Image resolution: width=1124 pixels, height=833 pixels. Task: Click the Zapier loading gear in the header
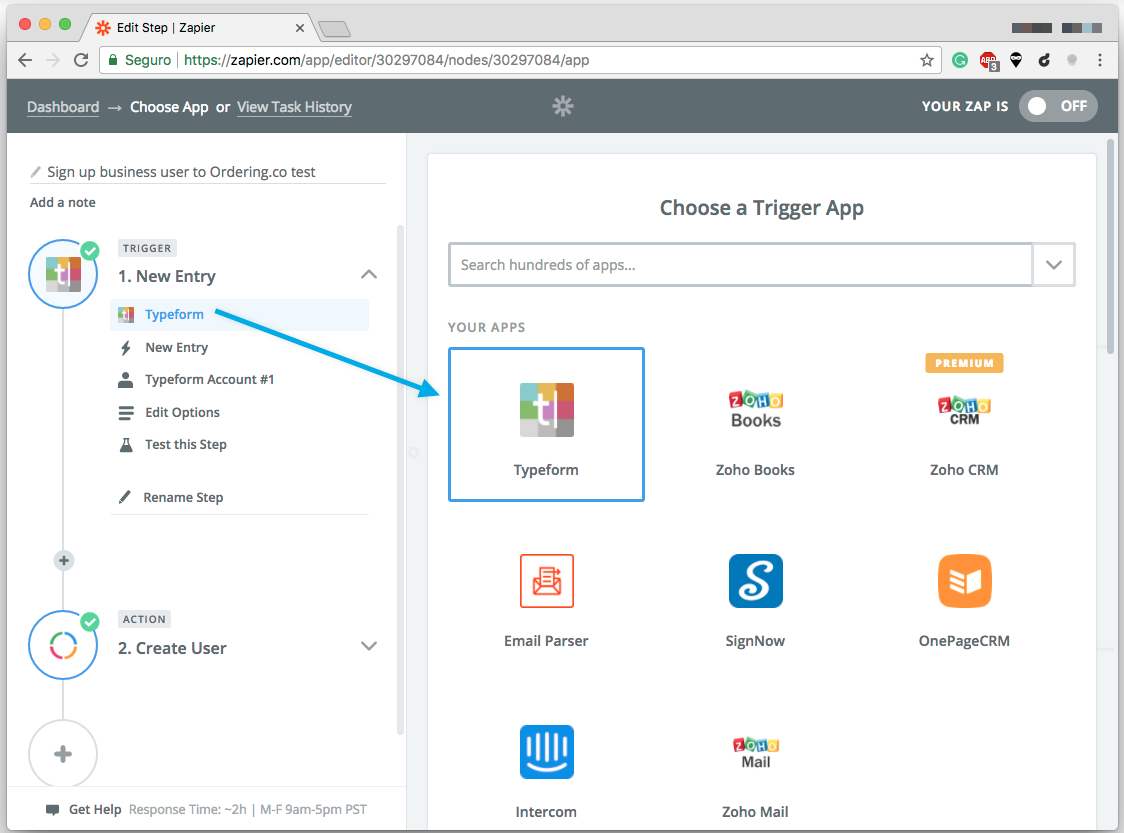[x=563, y=106]
